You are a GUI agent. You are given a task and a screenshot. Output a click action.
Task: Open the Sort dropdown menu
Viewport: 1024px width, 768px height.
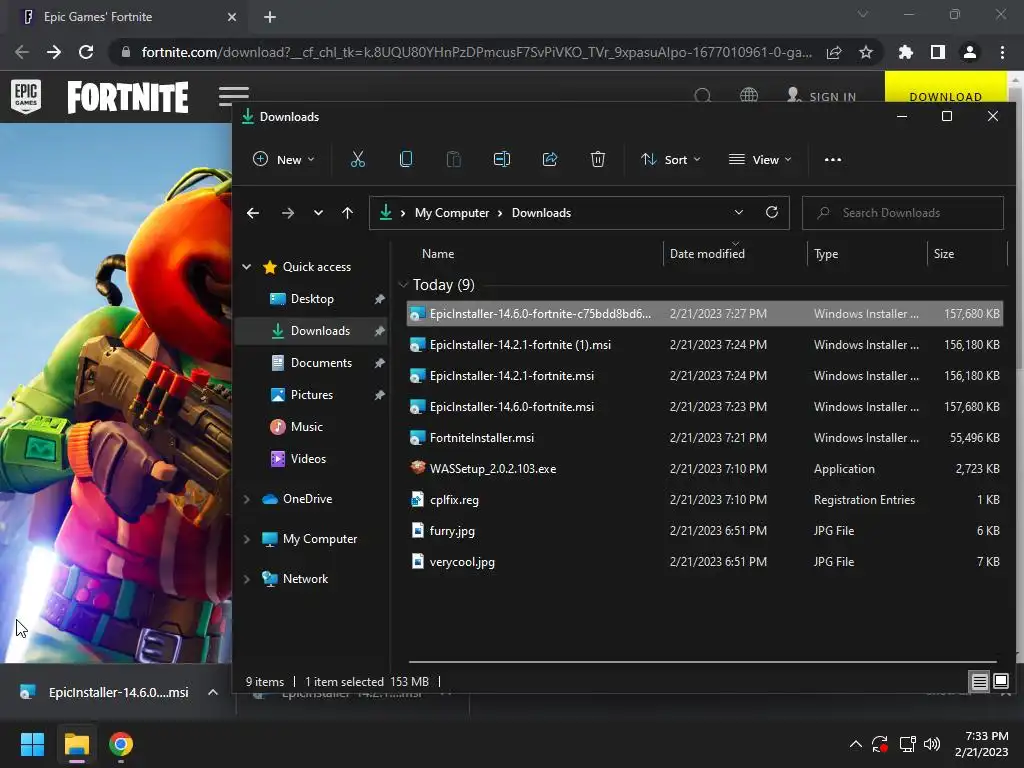(671, 159)
